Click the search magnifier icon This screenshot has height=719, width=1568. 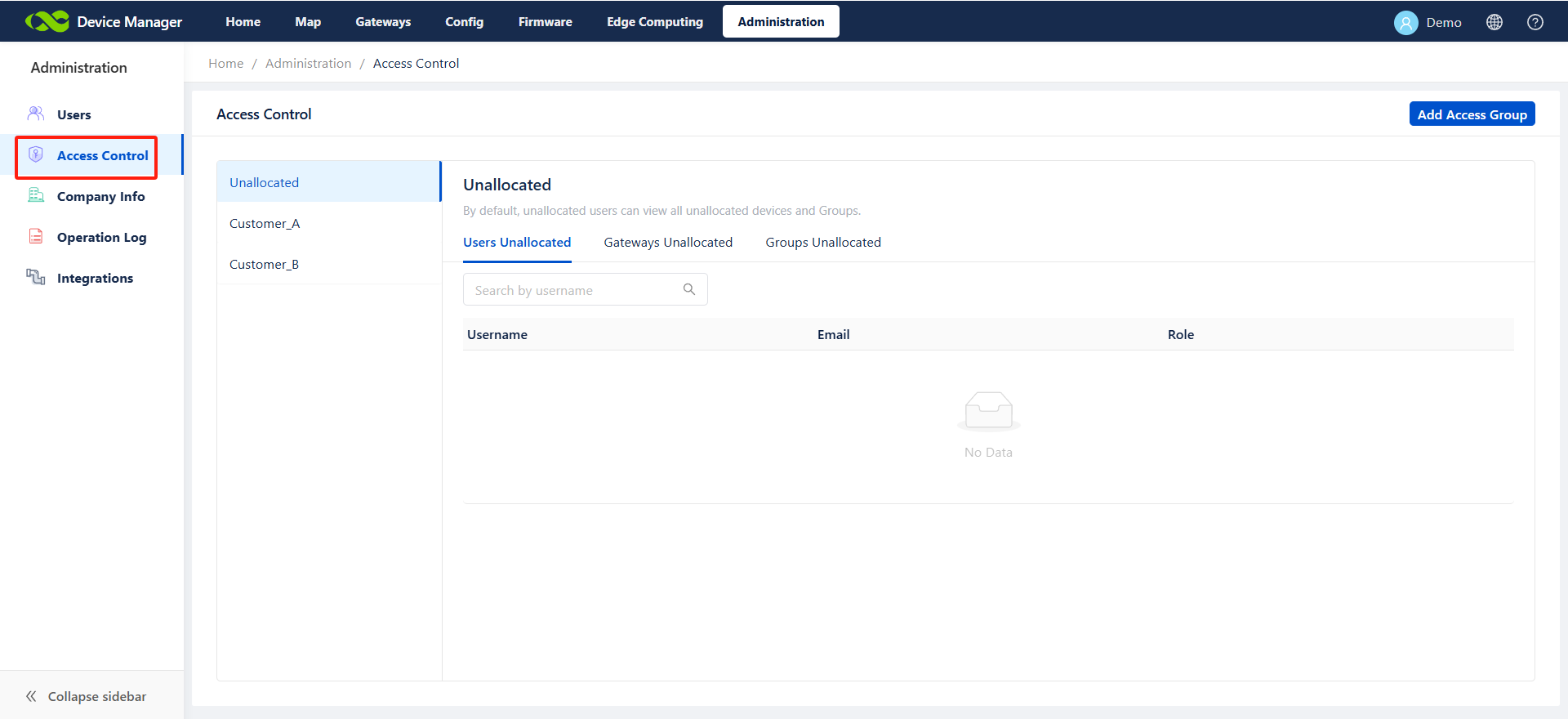[x=688, y=289]
